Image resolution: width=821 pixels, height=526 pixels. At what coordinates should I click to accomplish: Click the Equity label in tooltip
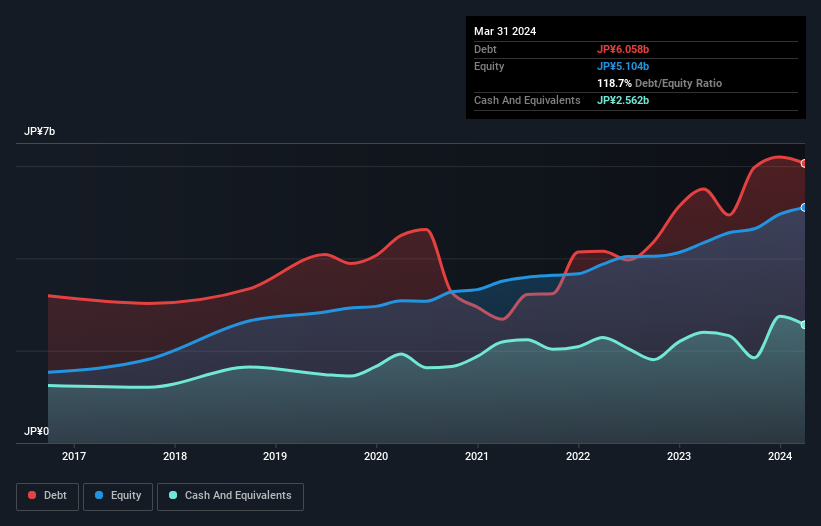[x=489, y=66]
